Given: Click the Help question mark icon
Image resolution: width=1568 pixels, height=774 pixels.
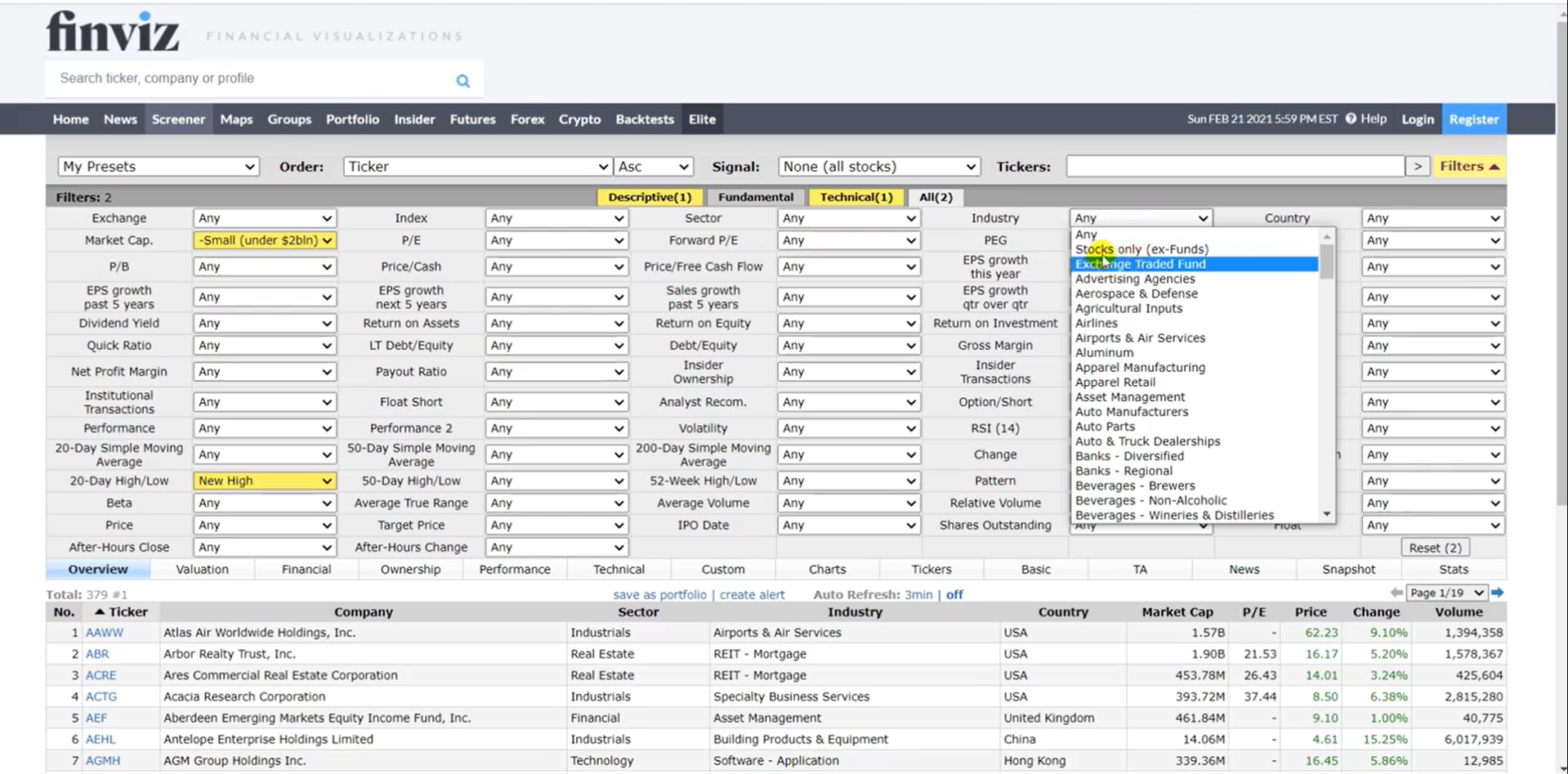Looking at the screenshot, I should pyautogui.click(x=1351, y=119).
